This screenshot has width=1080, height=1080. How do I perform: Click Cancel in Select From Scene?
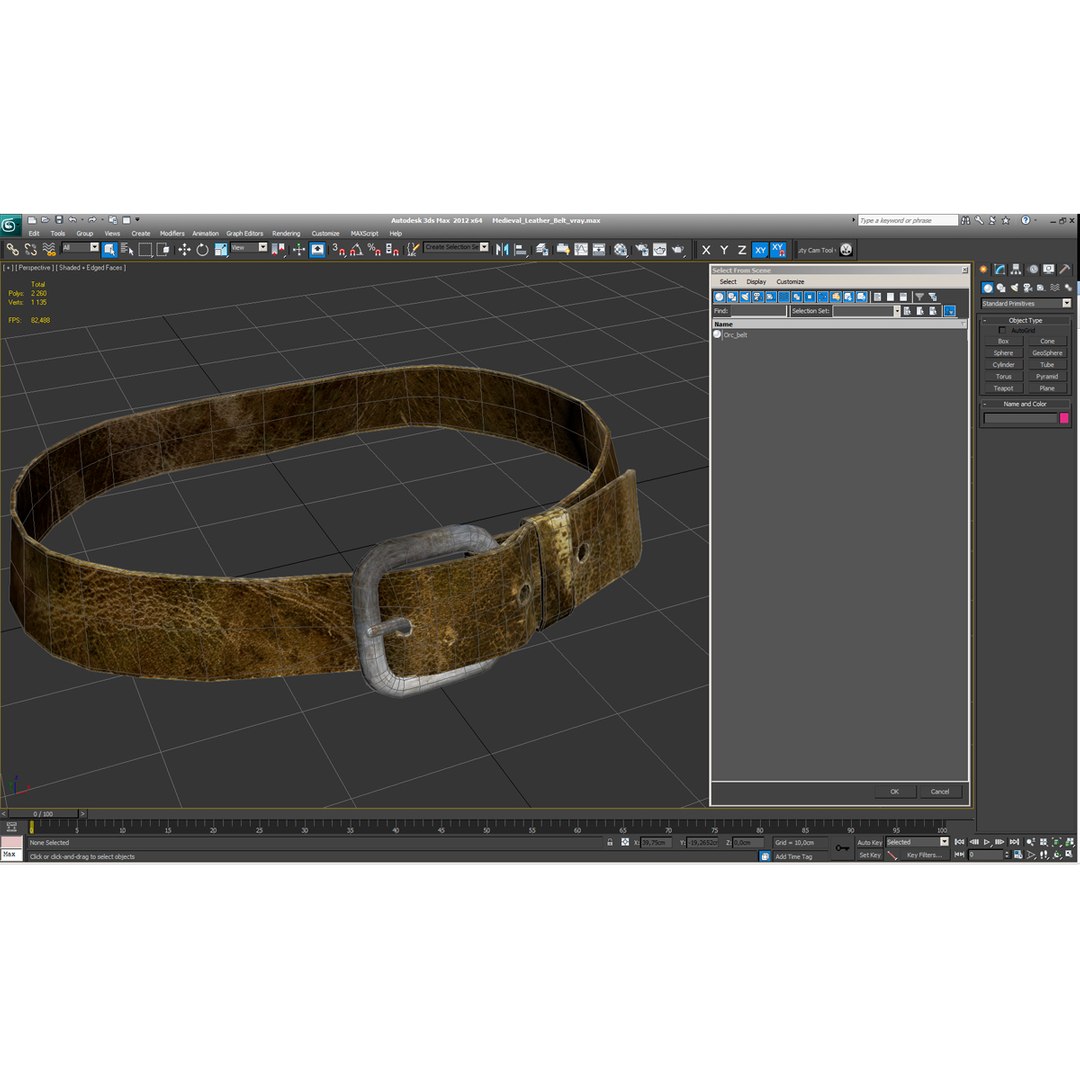coord(940,792)
